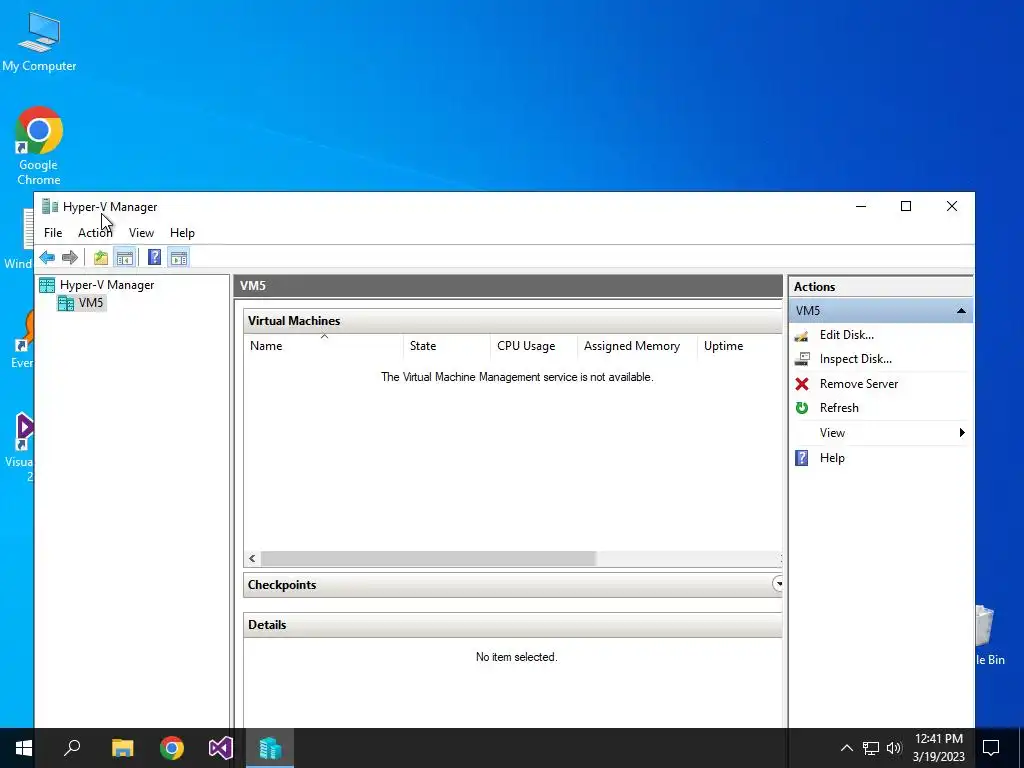This screenshot has height=768, width=1024.
Task: Open the Action menu
Action: click(95, 232)
